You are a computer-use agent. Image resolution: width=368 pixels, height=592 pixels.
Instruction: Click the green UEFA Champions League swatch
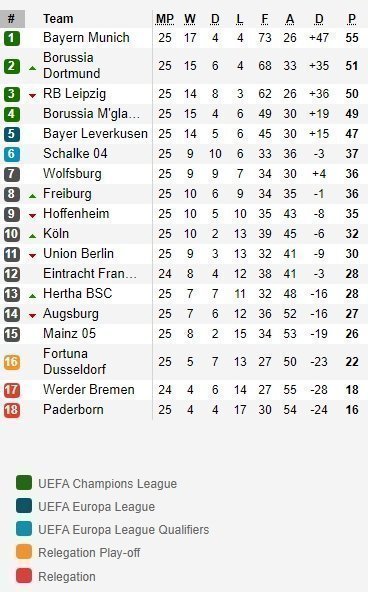tap(24, 483)
